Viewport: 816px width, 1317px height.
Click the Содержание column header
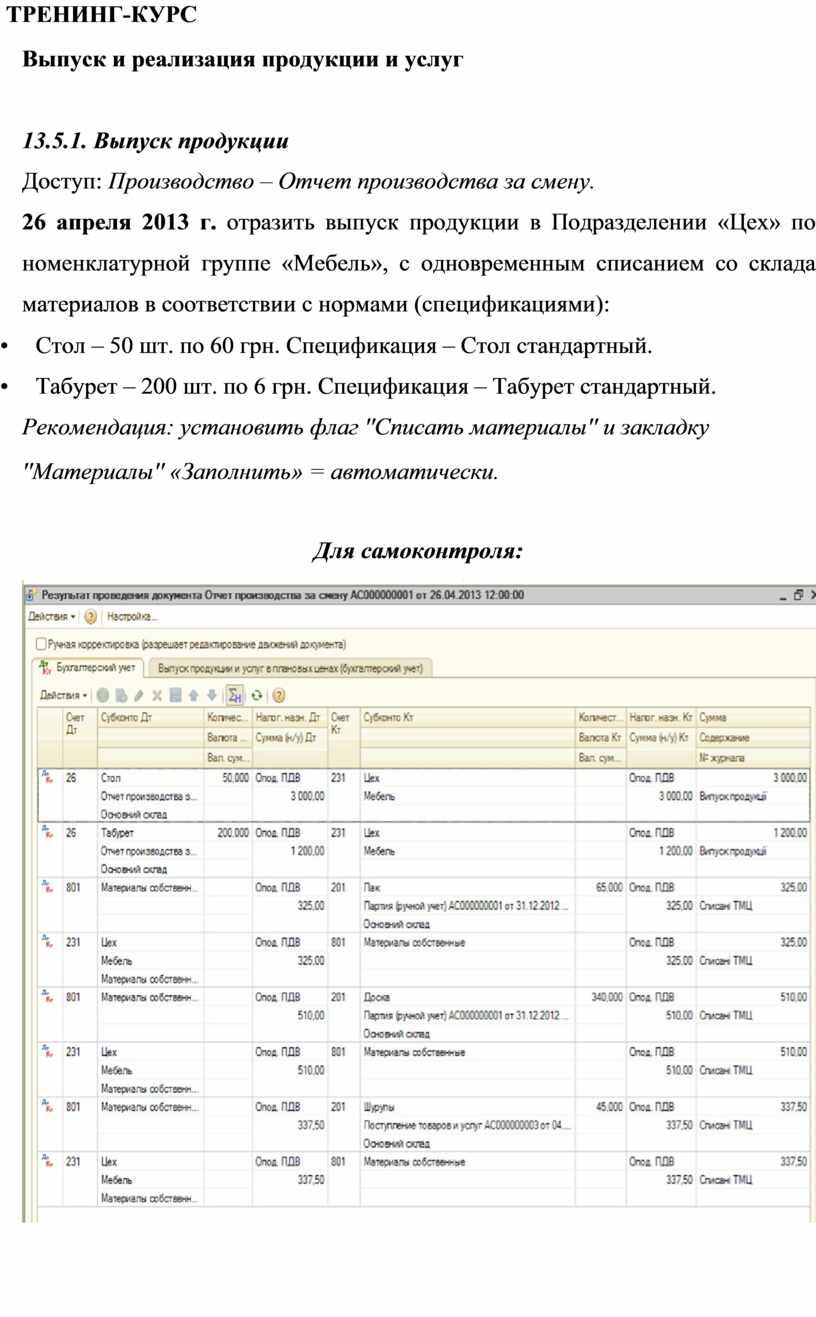[x=753, y=738]
